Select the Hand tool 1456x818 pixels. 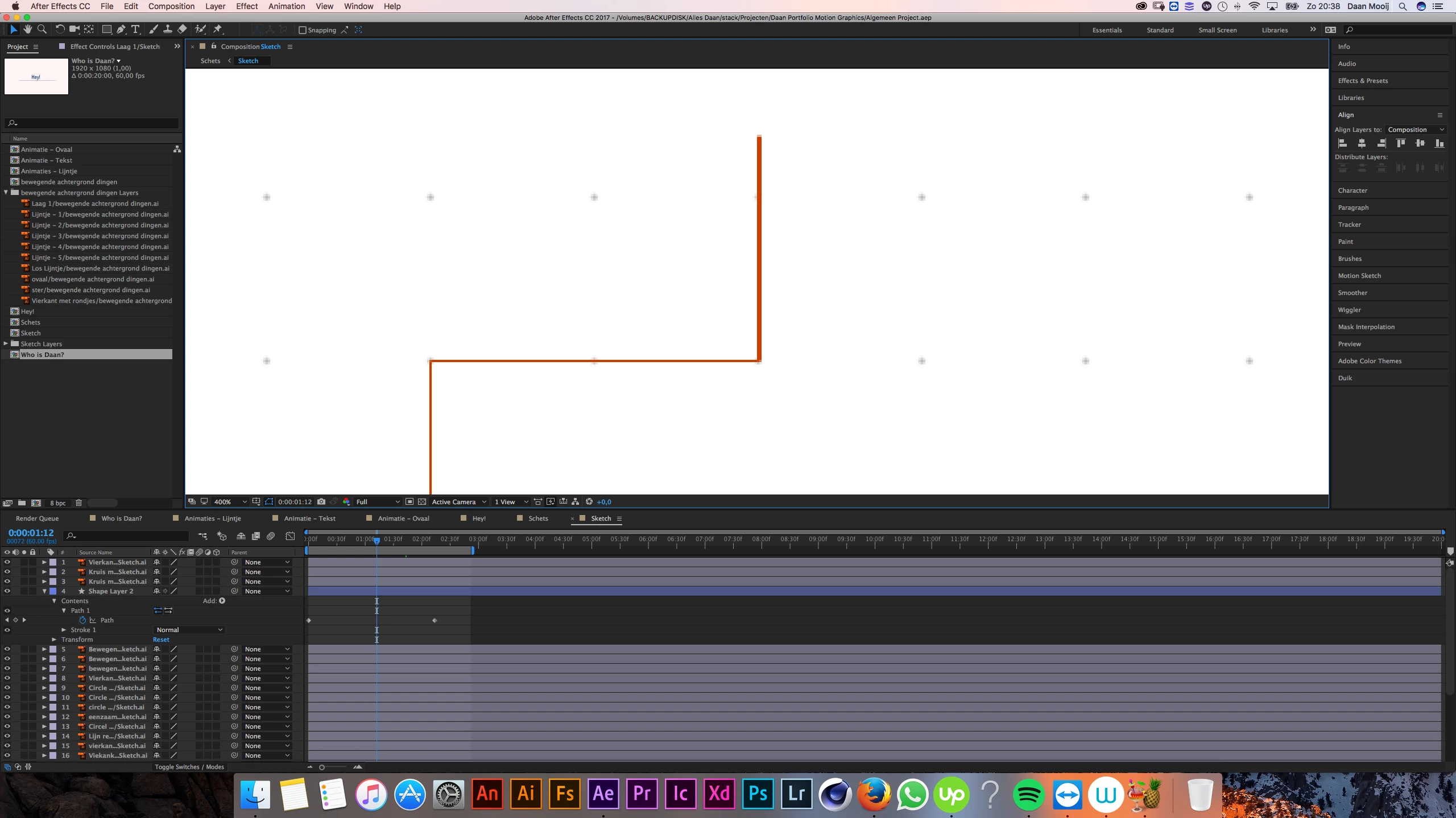point(27,30)
